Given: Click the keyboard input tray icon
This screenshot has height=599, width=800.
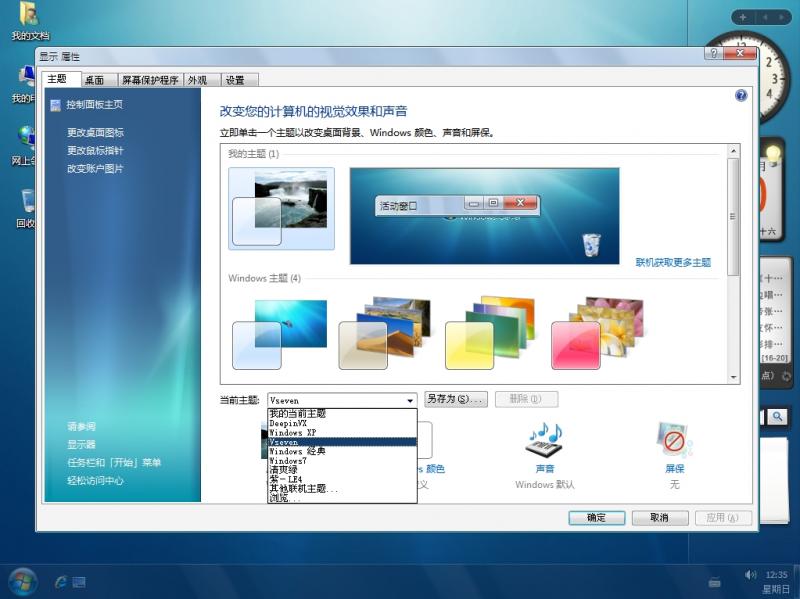Looking at the screenshot, I should 715,582.
